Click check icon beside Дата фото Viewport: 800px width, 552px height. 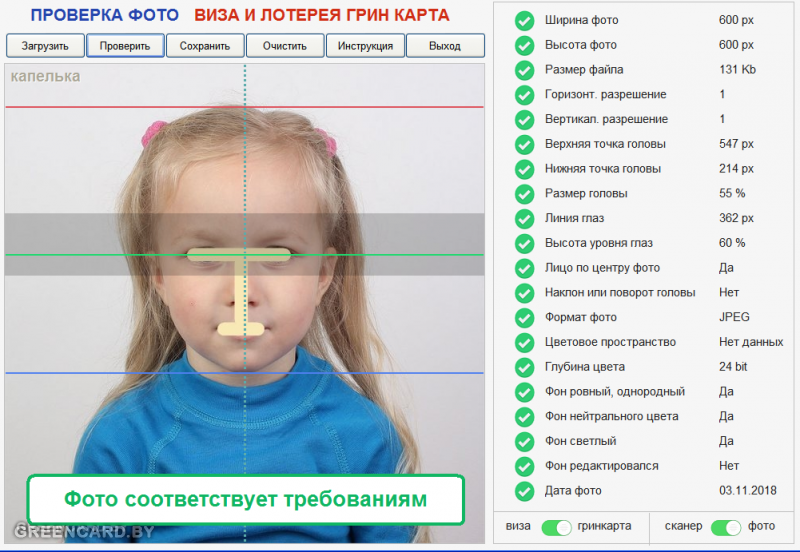(524, 491)
